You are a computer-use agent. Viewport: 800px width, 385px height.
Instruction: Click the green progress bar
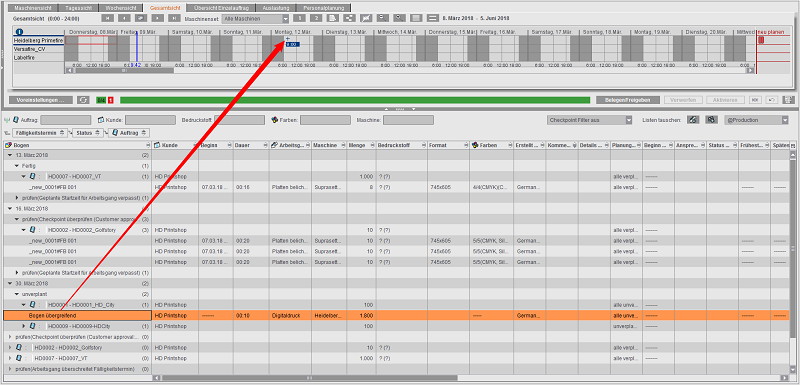(355, 100)
